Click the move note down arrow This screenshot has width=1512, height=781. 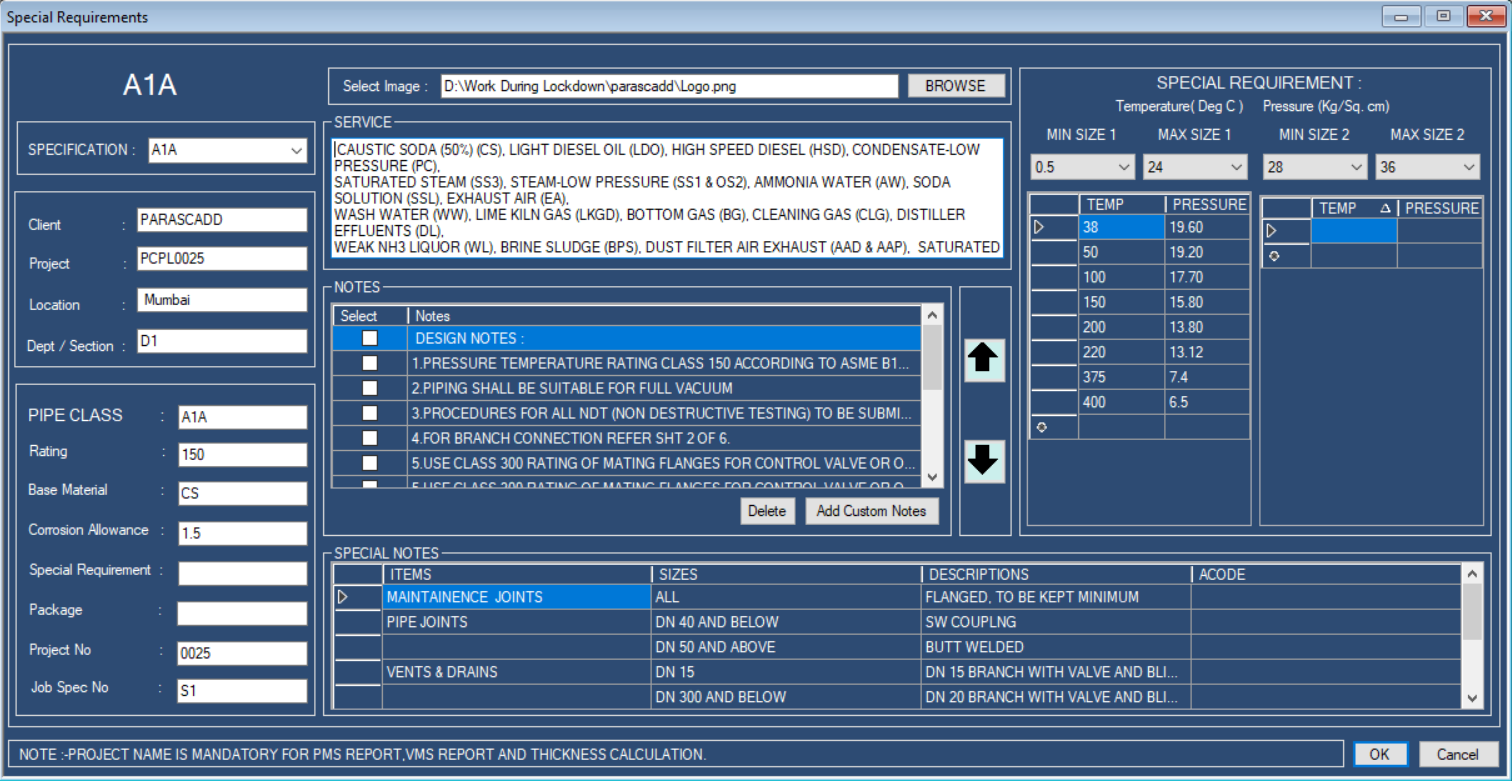click(985, 461)
